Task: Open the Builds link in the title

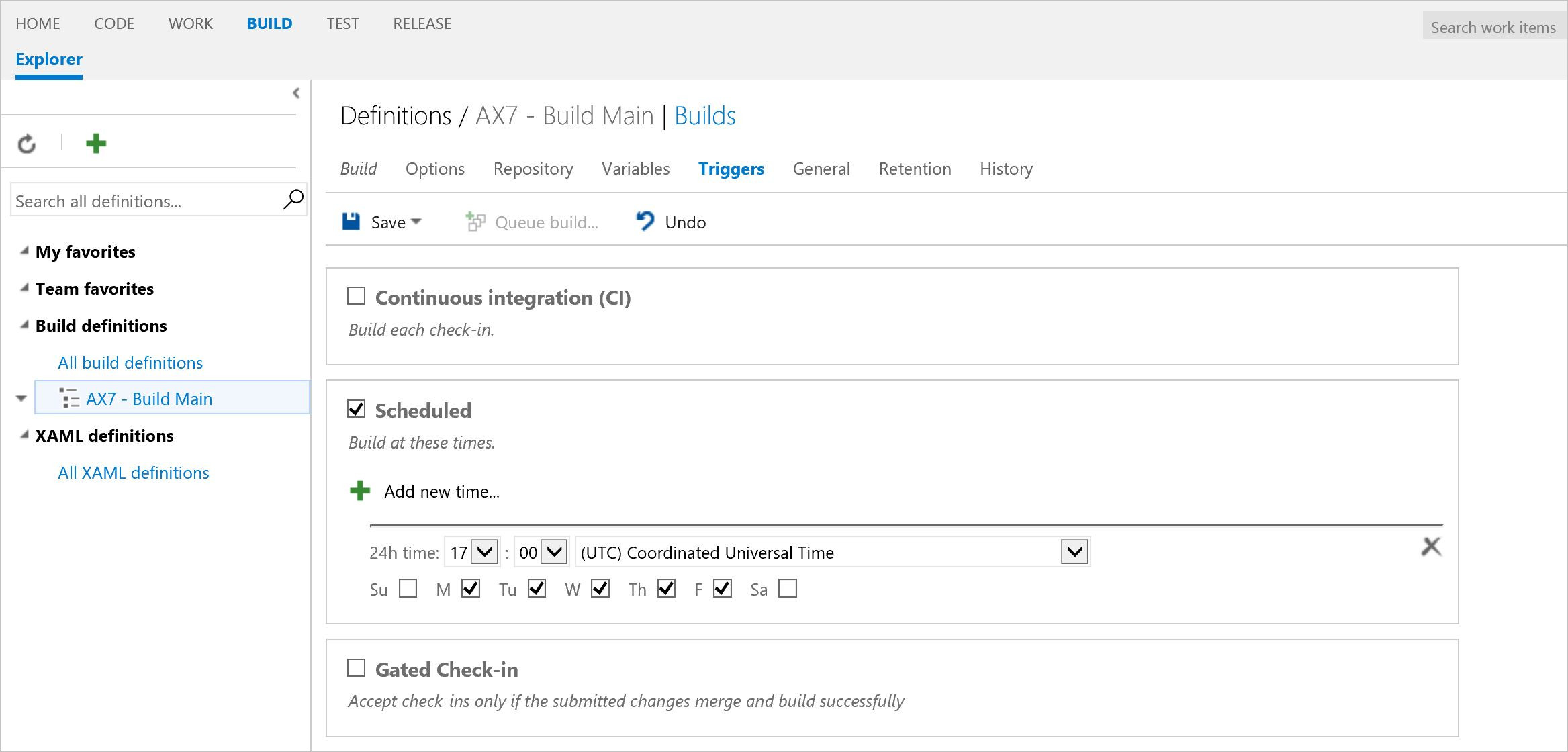Action: pos(705,115)
